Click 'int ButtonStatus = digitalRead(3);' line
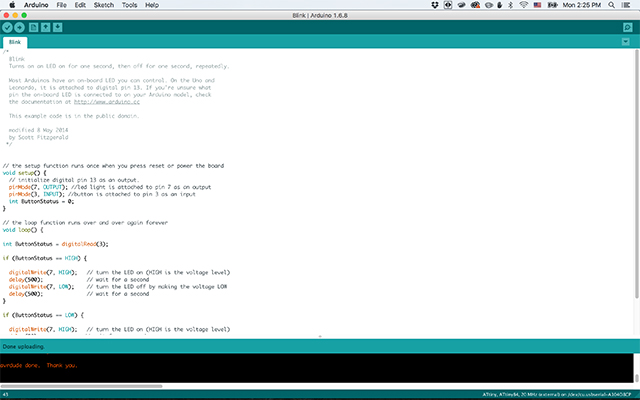The width and height of the screenshot is (640, 400). (x=56, y=244)
